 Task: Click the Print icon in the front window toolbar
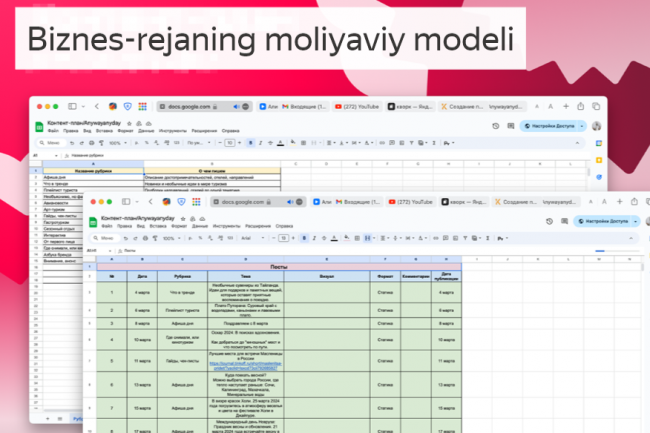146,238
